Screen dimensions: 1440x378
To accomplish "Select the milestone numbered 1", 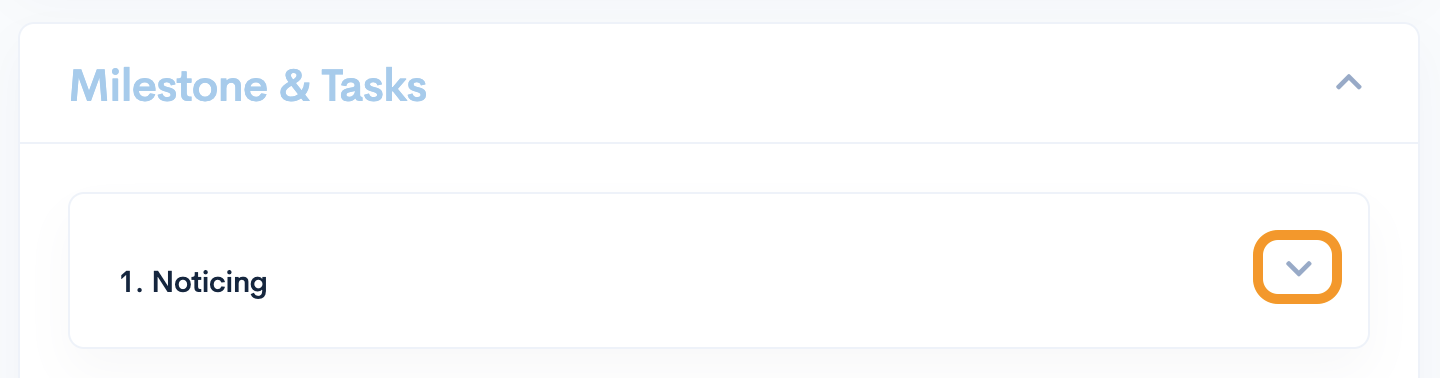I will (x=193, y=283).
